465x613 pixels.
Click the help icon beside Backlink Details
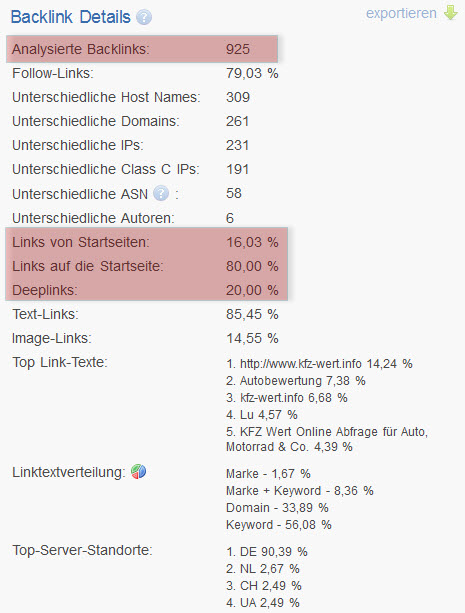(x=144, y=17)
